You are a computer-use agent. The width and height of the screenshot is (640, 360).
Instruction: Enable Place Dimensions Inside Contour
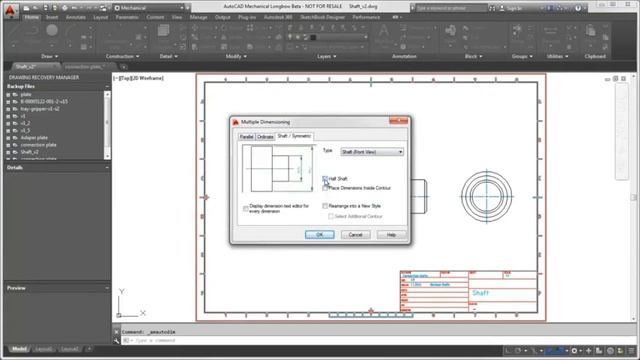point(325,188)
